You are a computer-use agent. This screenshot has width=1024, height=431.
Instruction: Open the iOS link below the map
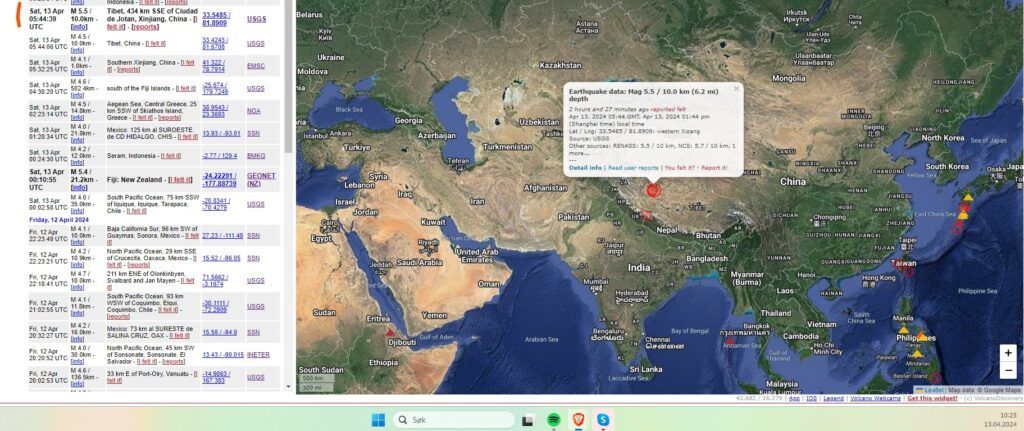pos(812,398)
